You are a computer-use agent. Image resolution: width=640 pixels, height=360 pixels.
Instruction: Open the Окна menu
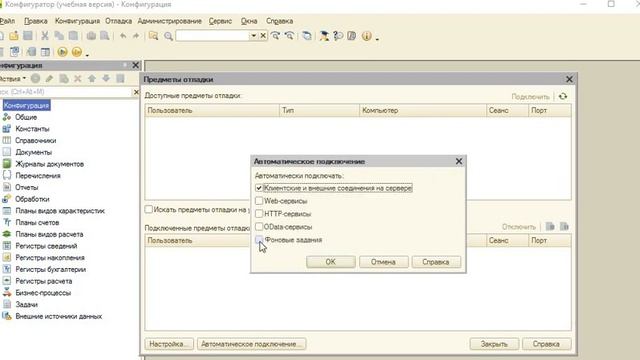click(x=249, y=21)
